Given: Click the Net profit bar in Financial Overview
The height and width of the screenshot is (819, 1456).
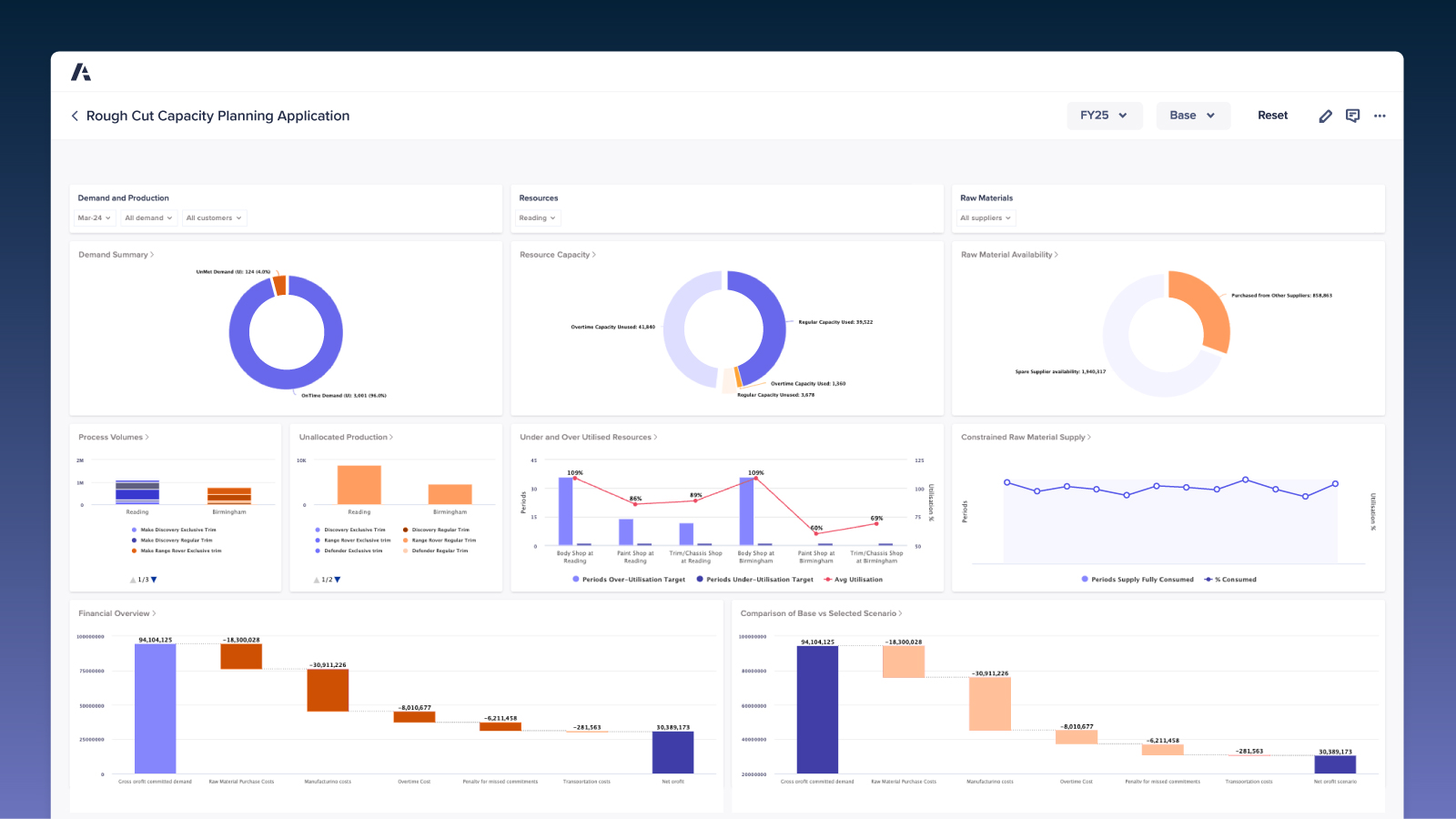Looking at the screenshot, I should tap(672, 753).
